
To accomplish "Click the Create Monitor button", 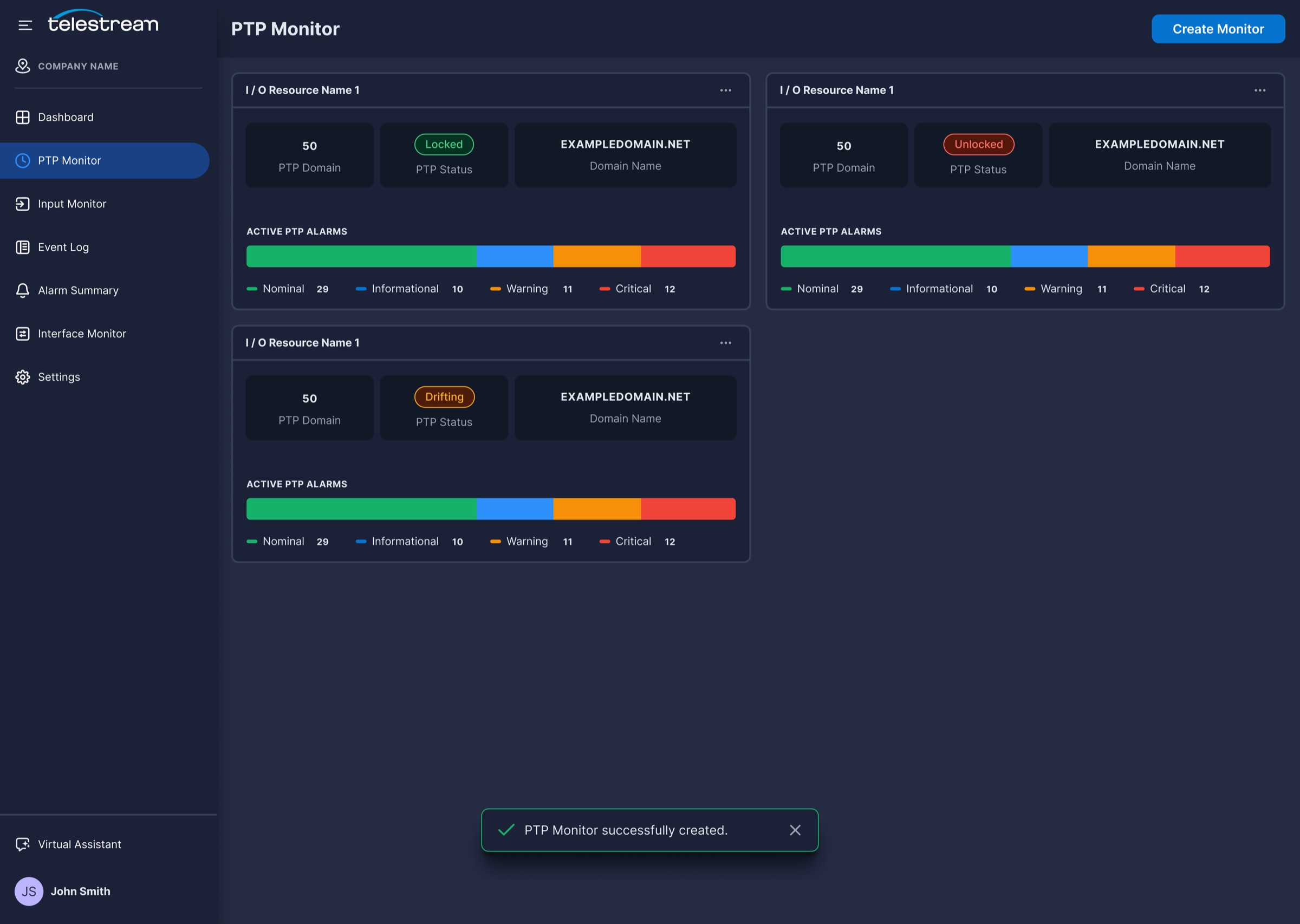I will 1218,29.
